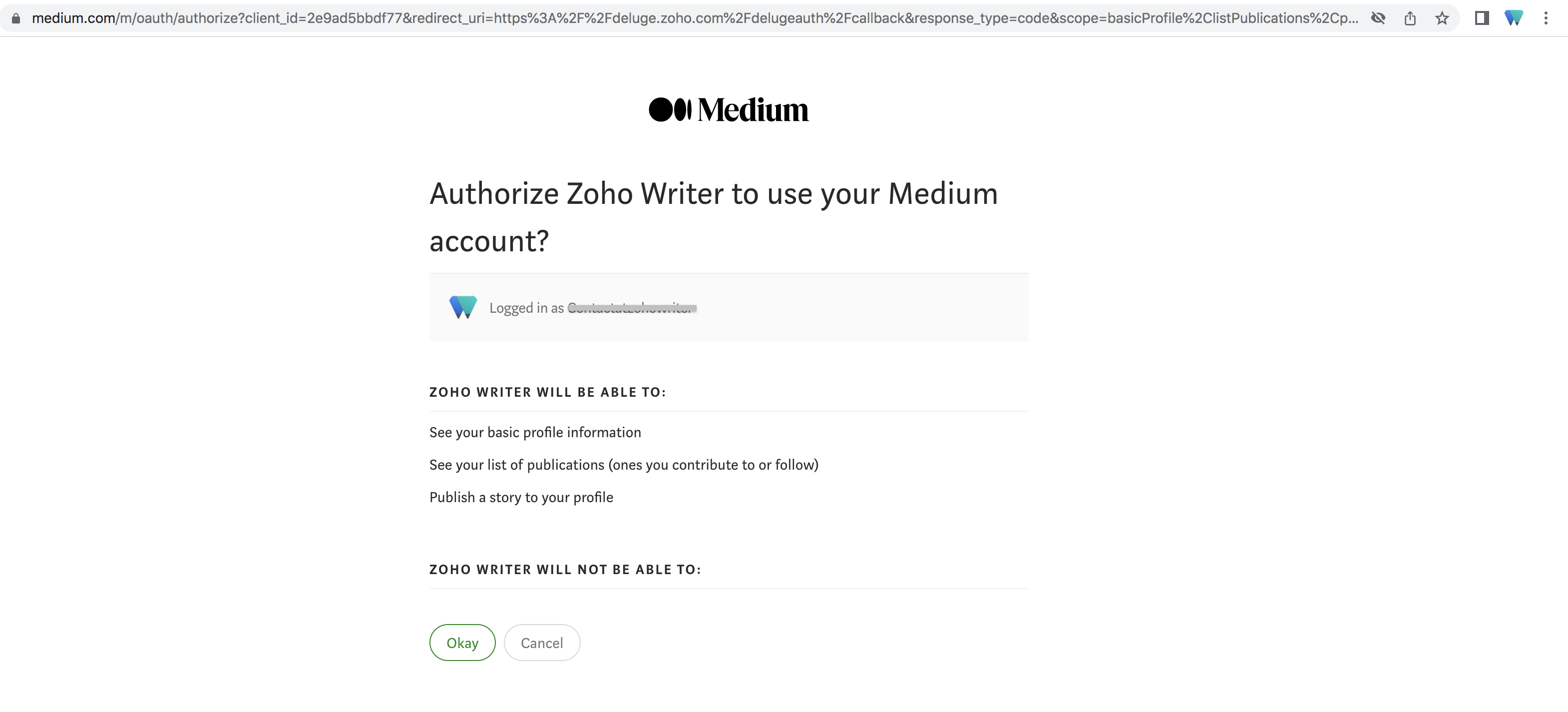Viewport: 1568px width, 712px height.
Task: Click the crossed-out eye icon in address bar
Action: point(1379,18)
